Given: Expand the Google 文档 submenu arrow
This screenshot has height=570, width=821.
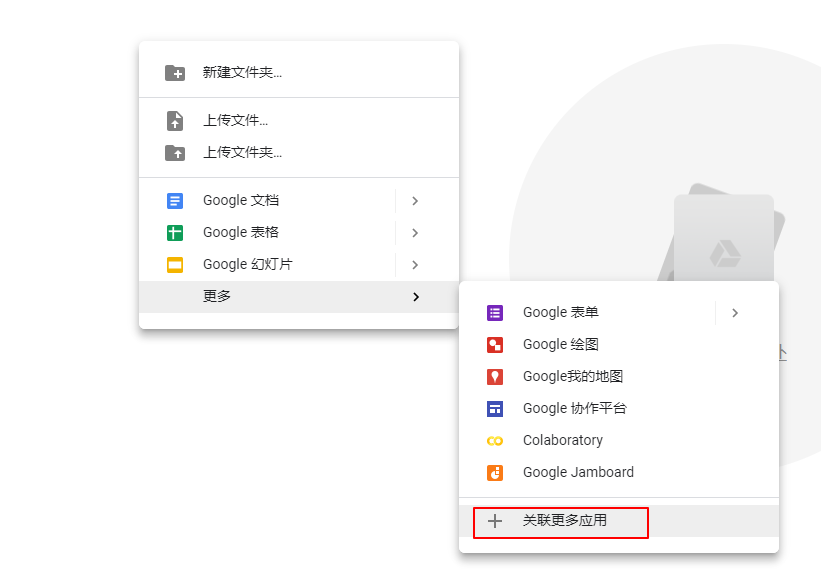Looking at the screenshot, I should [x=415, y=201].
